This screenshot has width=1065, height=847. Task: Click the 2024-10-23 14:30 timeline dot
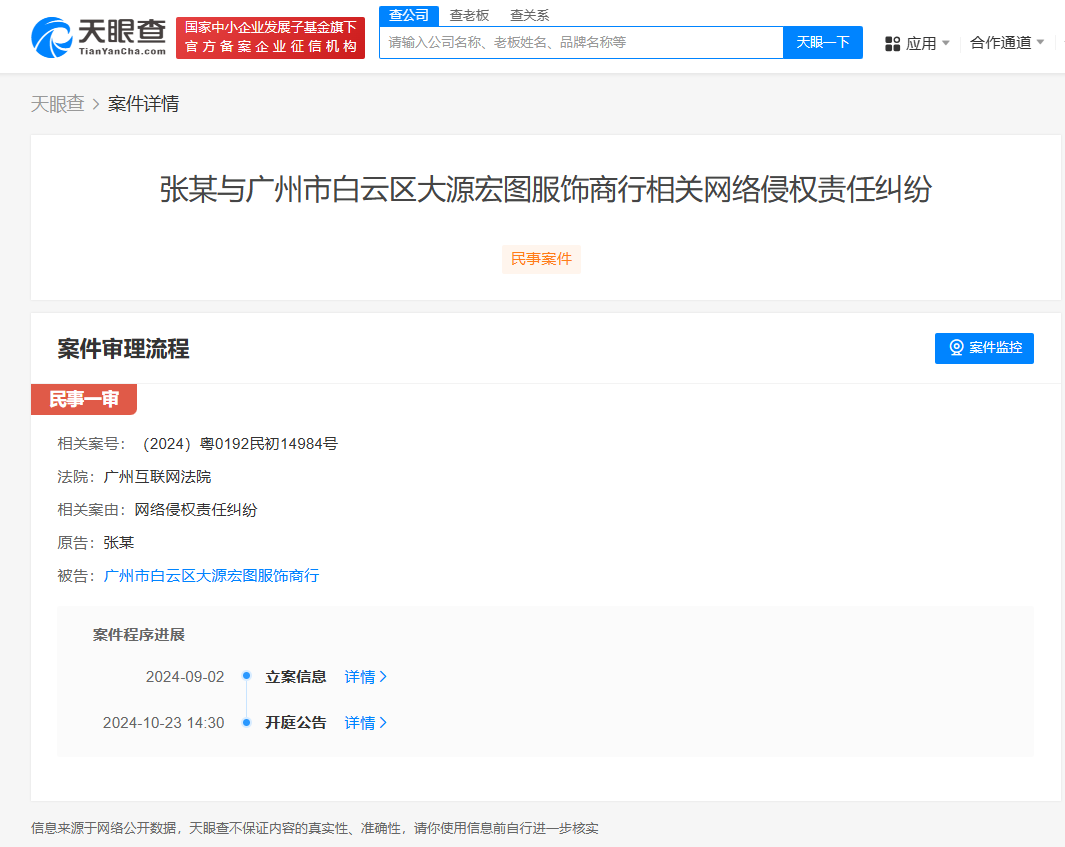point(247,723)
